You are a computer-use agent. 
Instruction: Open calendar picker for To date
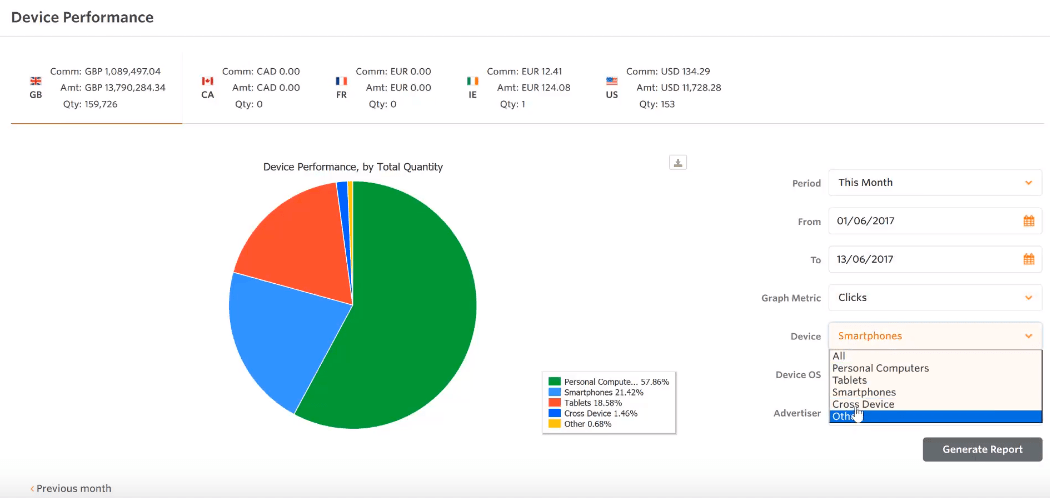tap(1028, 259)
